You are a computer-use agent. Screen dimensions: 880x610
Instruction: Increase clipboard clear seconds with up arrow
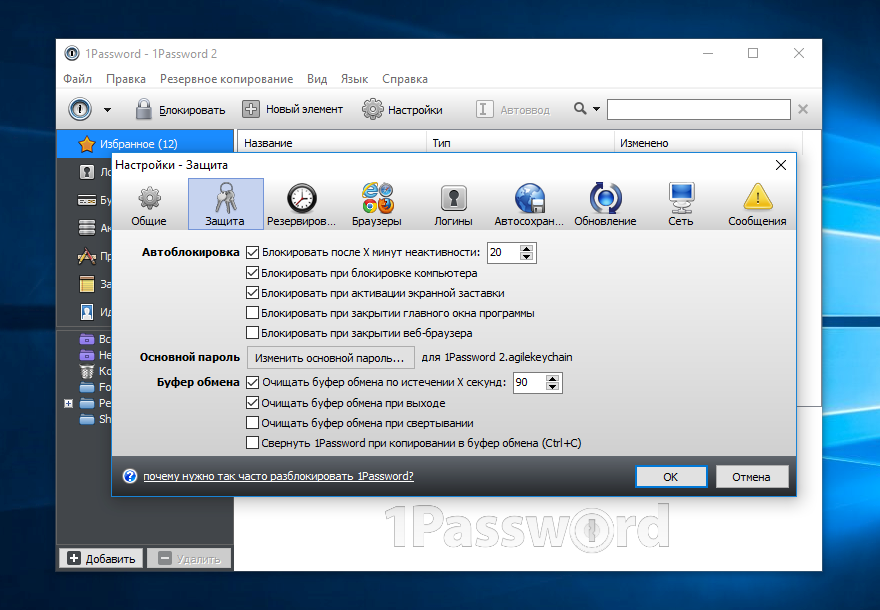pyautogui.click(x=552, y=379)
